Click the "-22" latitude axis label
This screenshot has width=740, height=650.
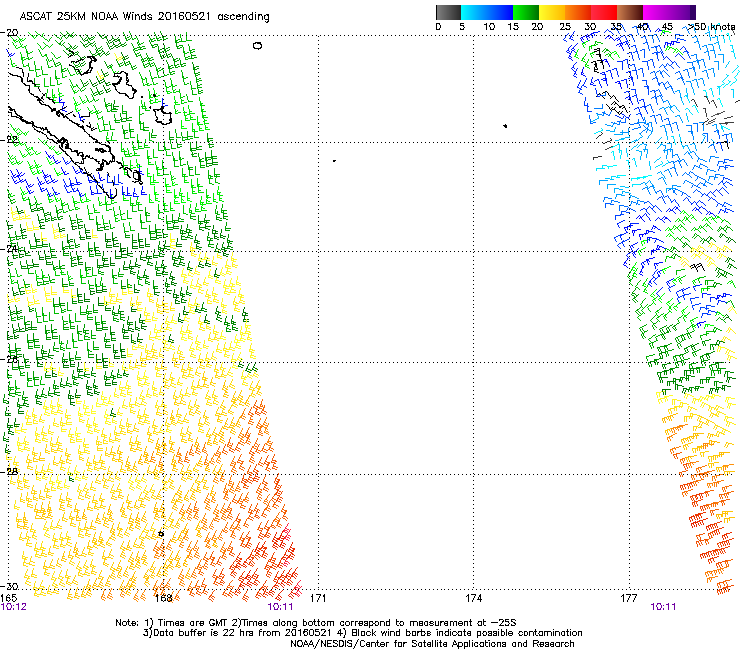click(9, 140)
